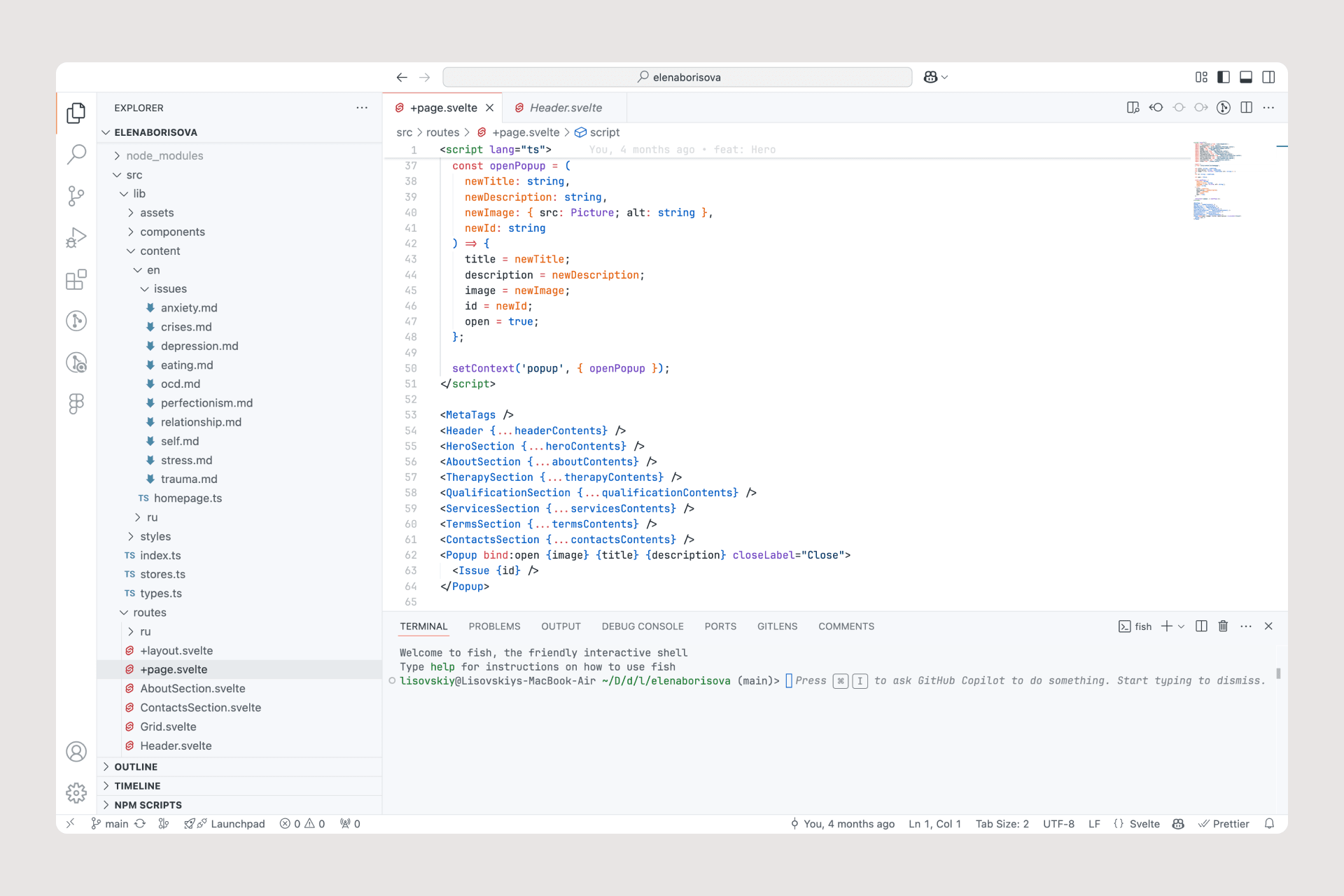Go back with the left arrow
Screen dimensions: 1344x896
[x=402, y=78]
